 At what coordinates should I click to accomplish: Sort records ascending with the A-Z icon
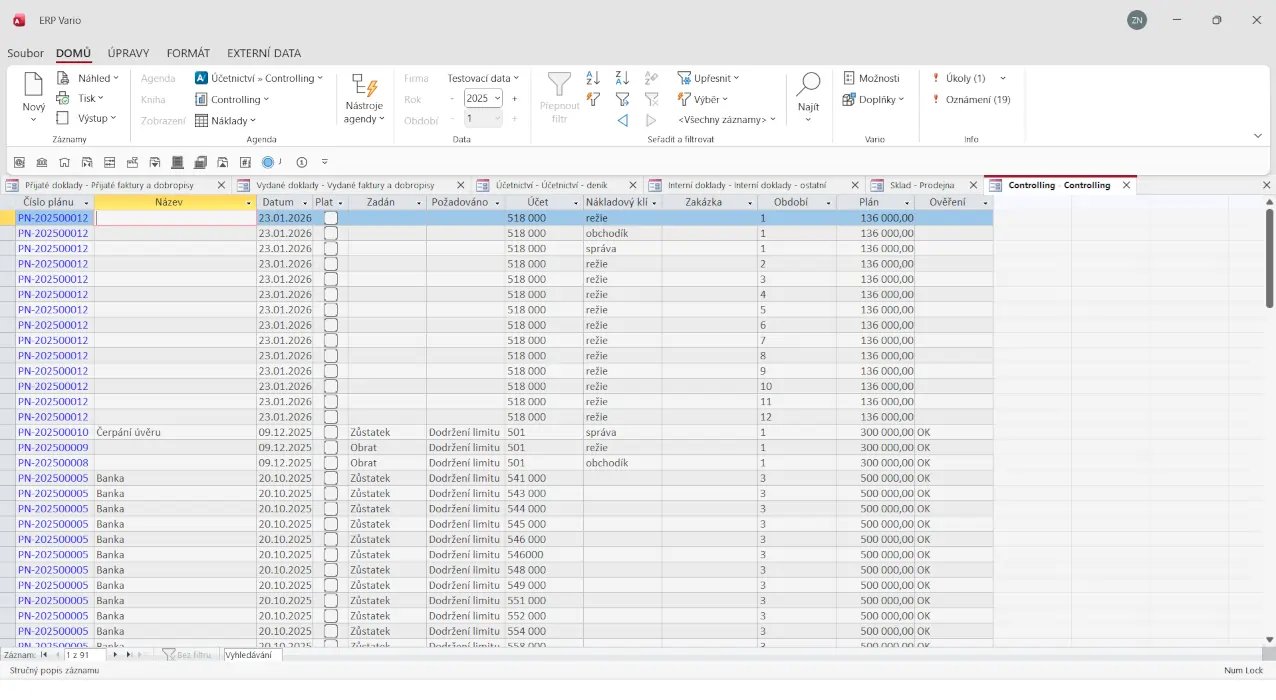click(593, 78)
